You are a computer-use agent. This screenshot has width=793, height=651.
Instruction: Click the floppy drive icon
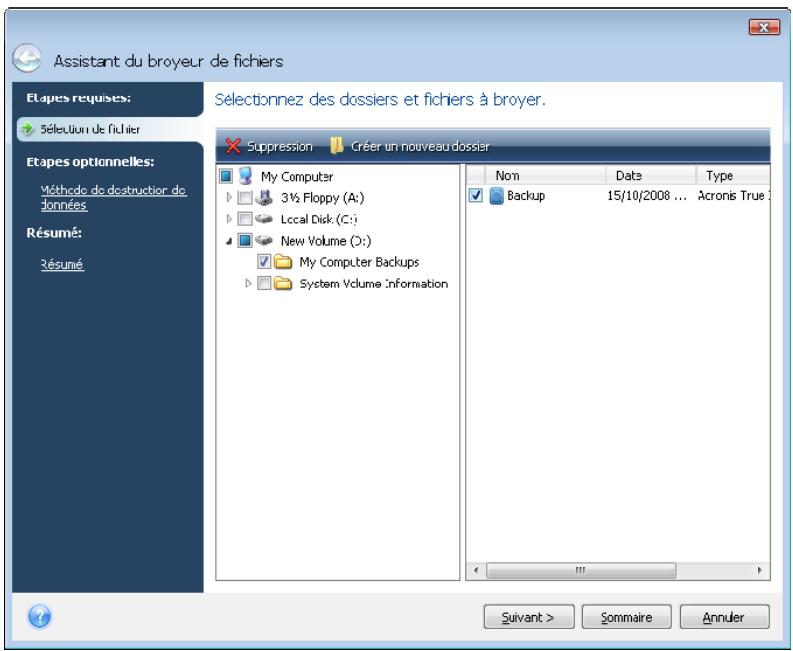point(263,198)
